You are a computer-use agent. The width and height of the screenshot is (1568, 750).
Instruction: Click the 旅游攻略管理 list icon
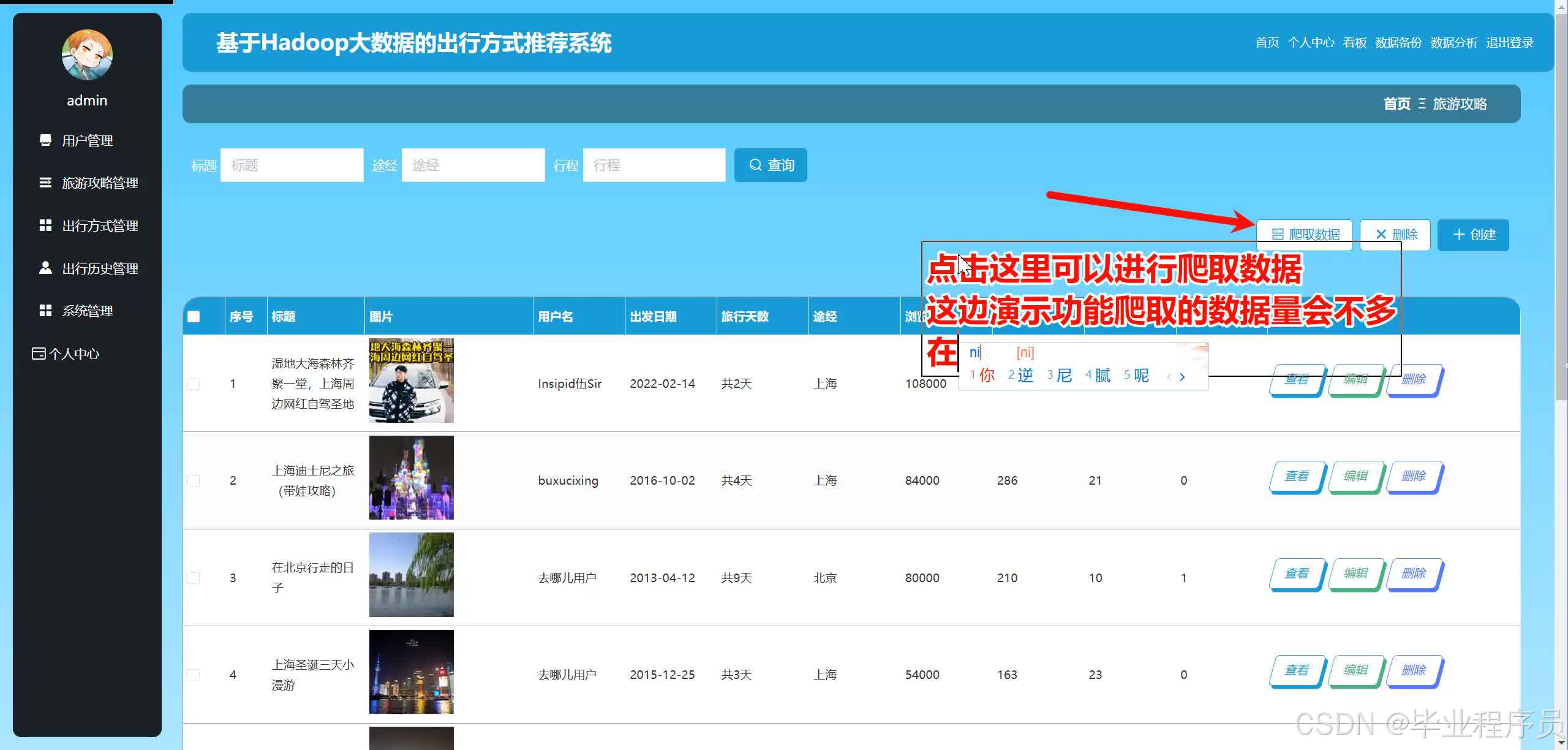tap(45, 183)
